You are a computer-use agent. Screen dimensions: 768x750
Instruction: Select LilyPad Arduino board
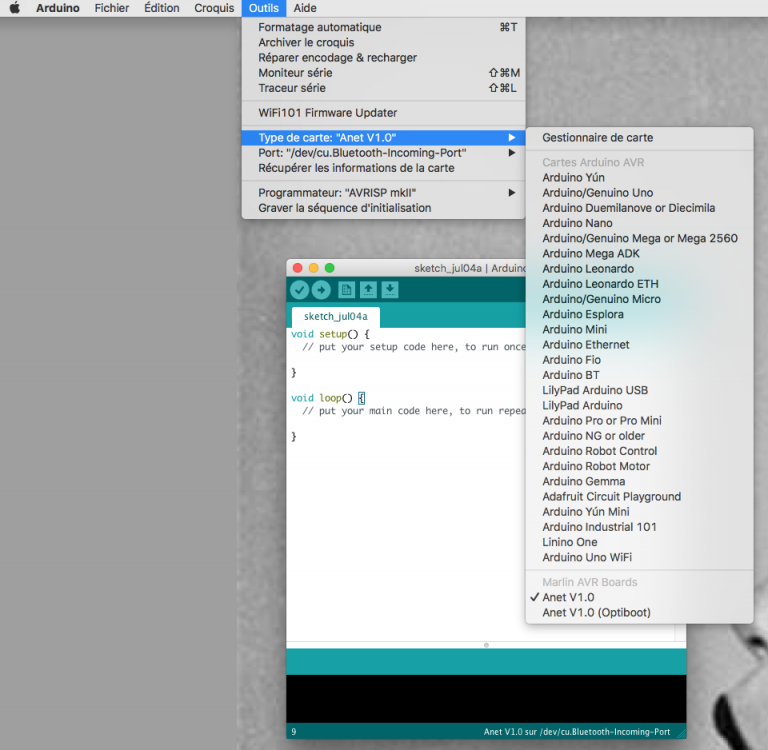(639, 405)
